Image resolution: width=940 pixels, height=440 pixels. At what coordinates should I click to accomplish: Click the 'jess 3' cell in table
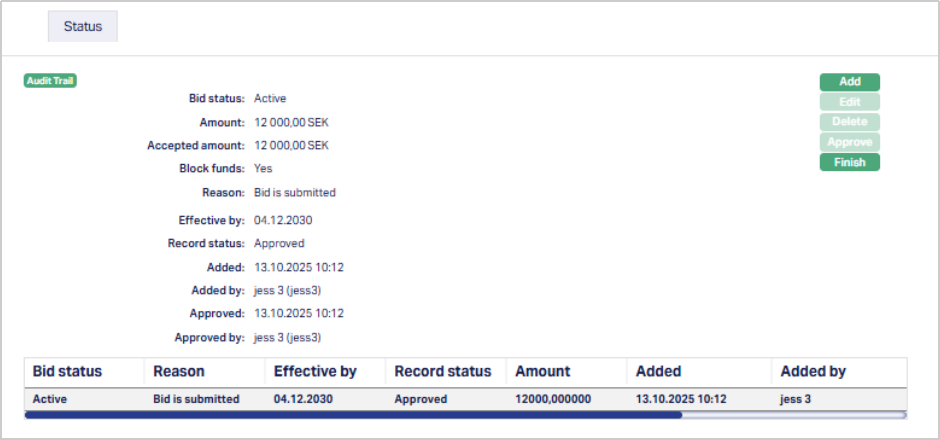click(x=797, y=399)
